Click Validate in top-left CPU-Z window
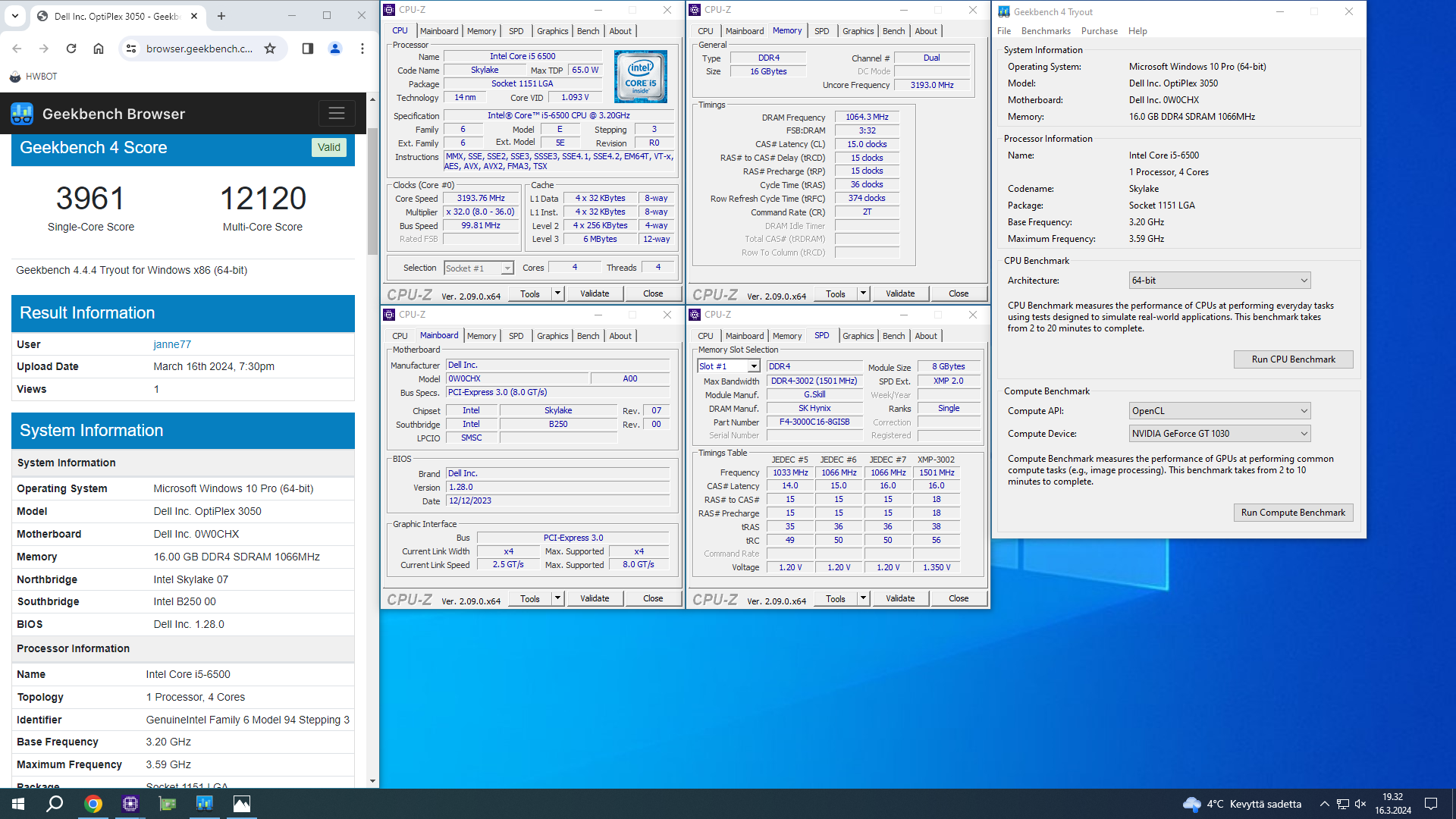Viewport: 1456px width, 819px height. (595, 293)
